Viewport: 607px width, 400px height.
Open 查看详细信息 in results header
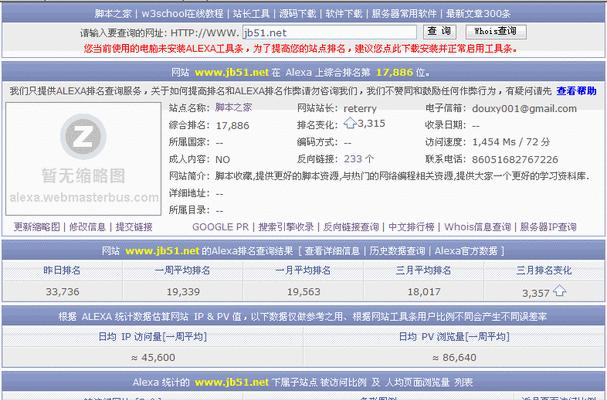[332, 251]
